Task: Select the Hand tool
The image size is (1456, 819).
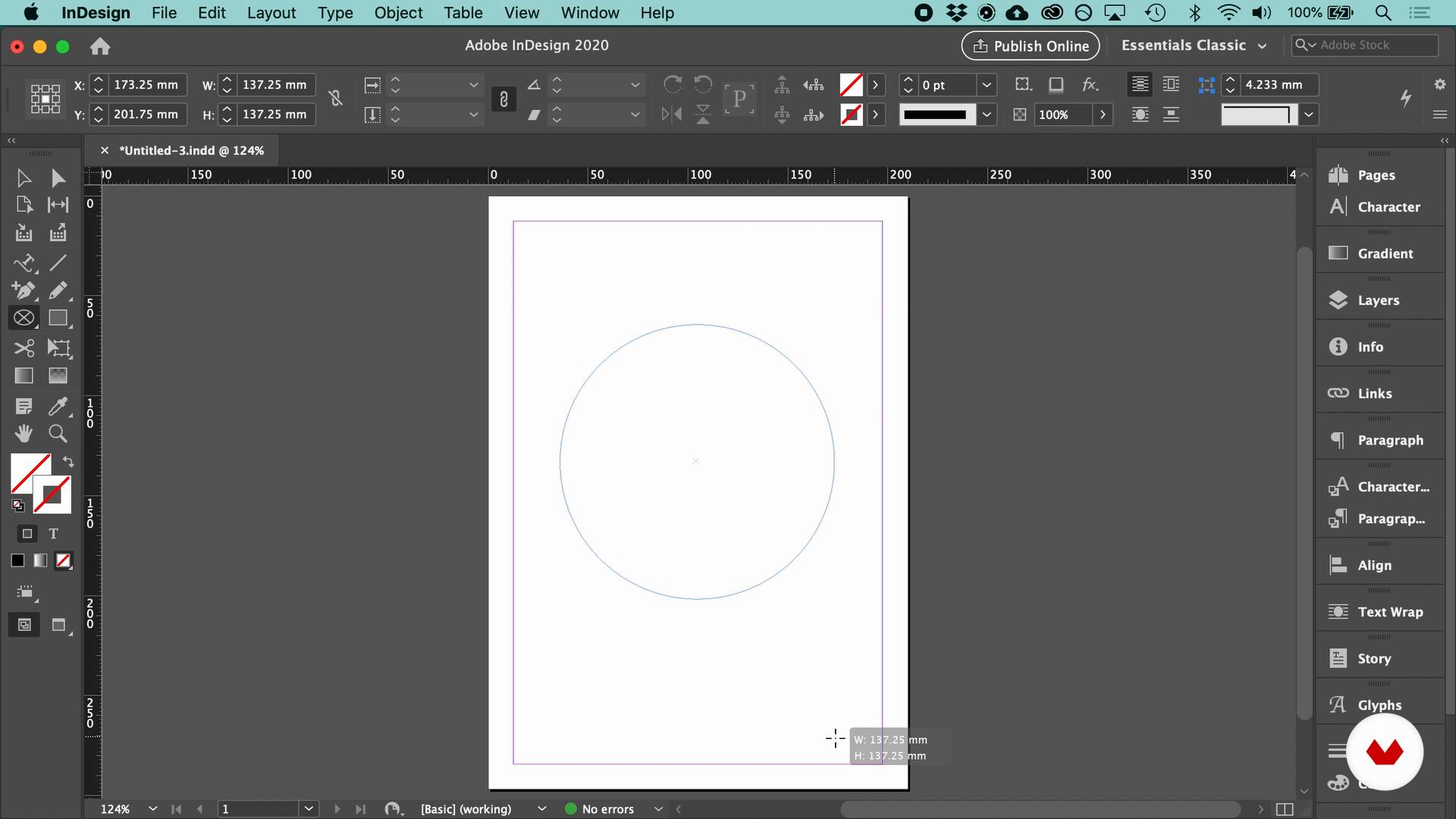Action: coord(24,433)
